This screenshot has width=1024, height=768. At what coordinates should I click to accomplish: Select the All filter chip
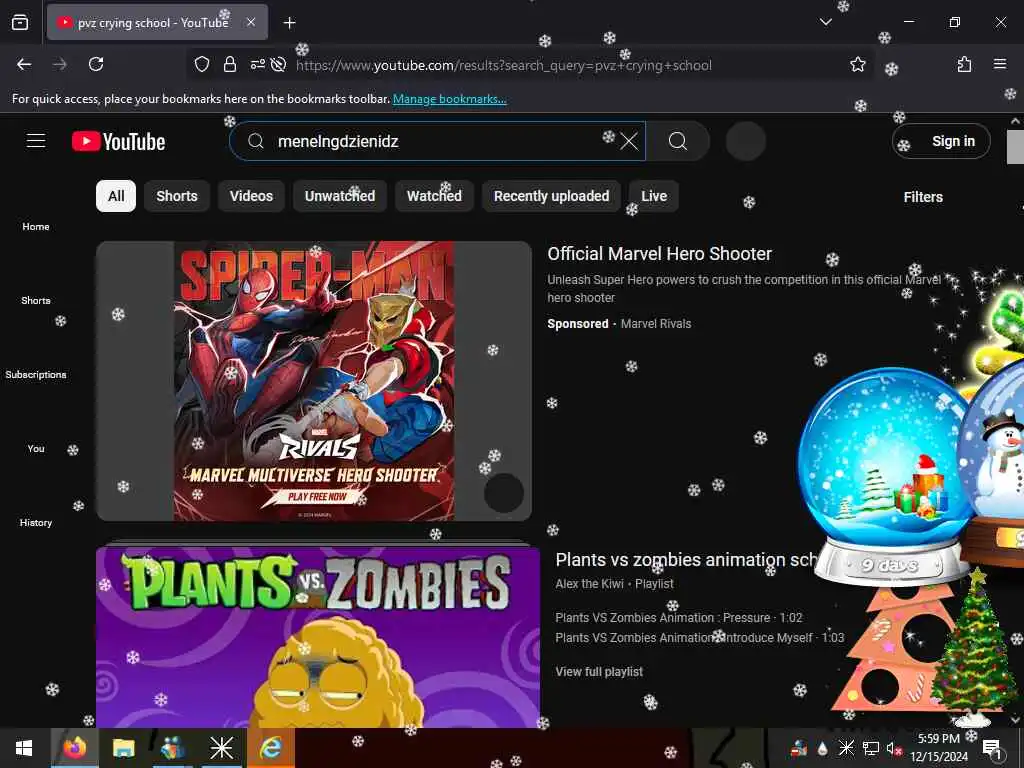tap(116, 196)
